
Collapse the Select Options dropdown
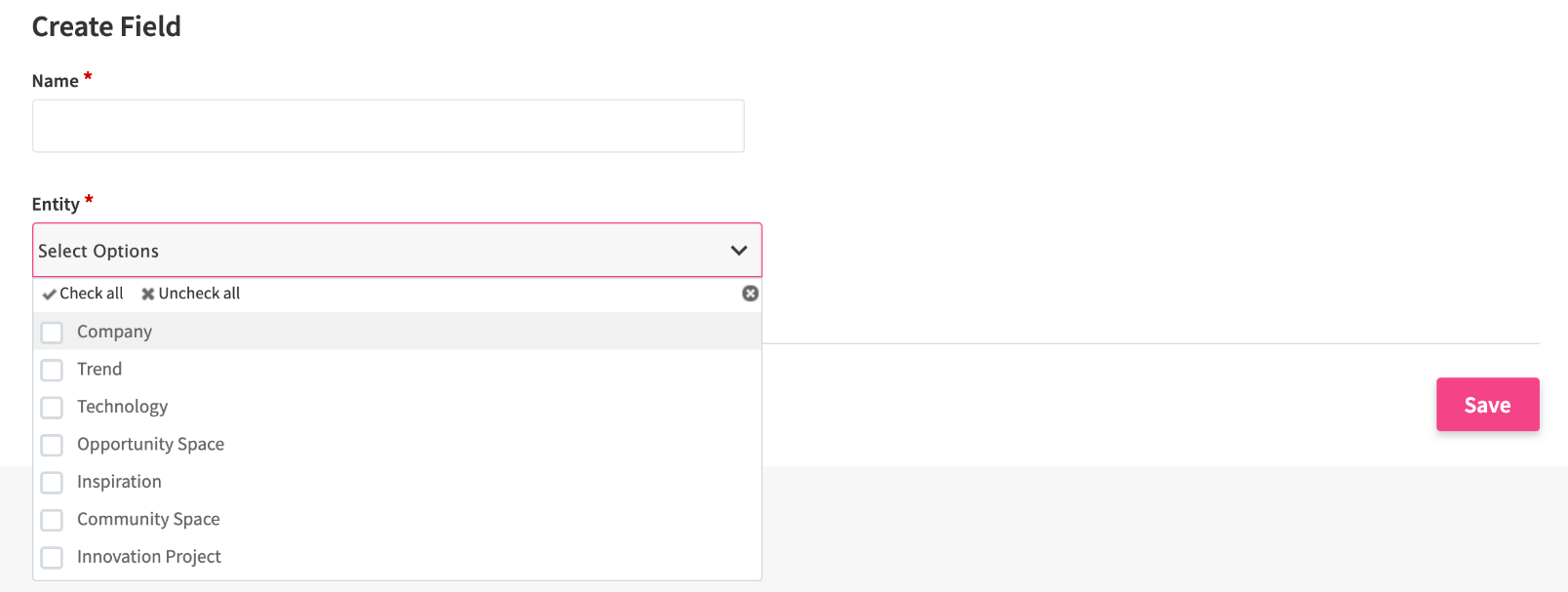(390, 250)
